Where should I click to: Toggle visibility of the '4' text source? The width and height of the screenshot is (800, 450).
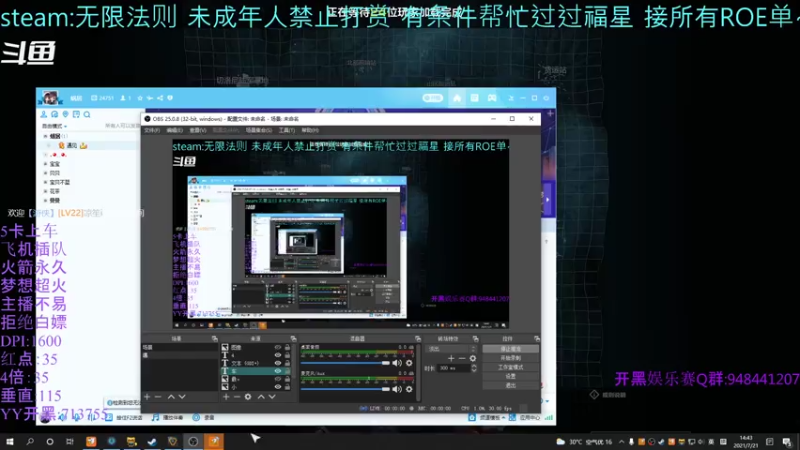[x=278, y=355]
